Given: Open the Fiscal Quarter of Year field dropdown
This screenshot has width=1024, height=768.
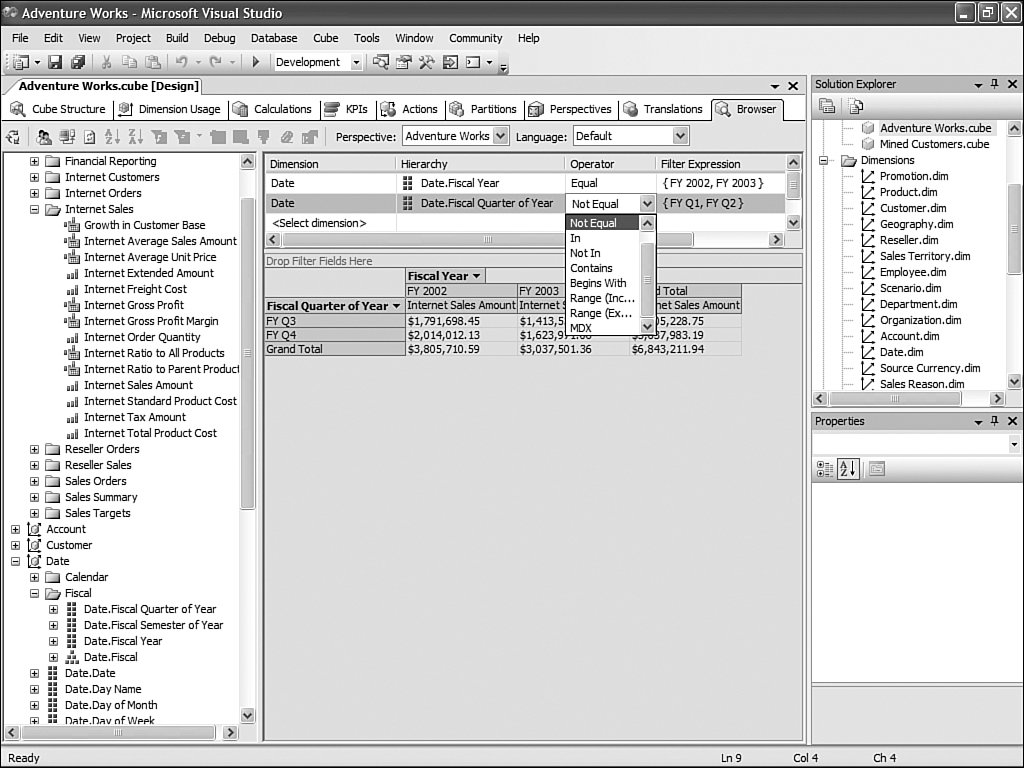Looking at the screenshot, I should coord(396,306).
